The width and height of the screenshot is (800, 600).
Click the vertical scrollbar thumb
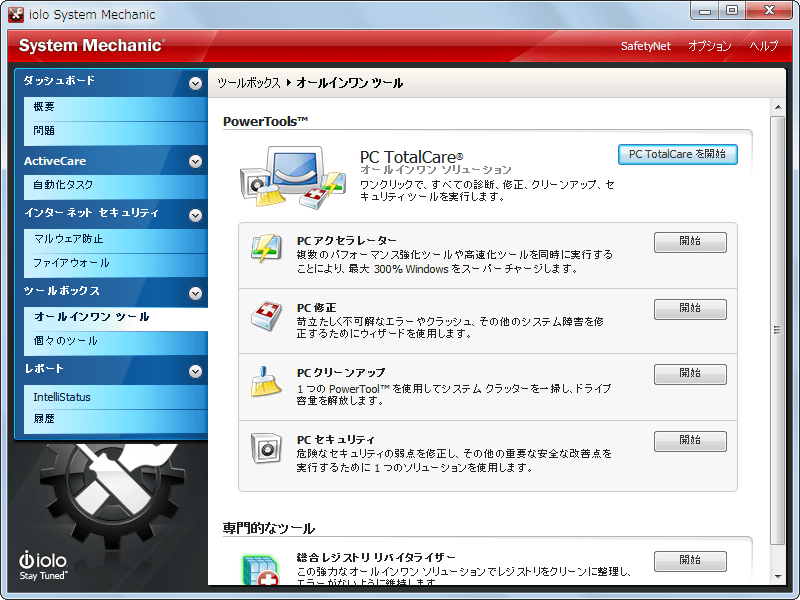pos(778,330)
